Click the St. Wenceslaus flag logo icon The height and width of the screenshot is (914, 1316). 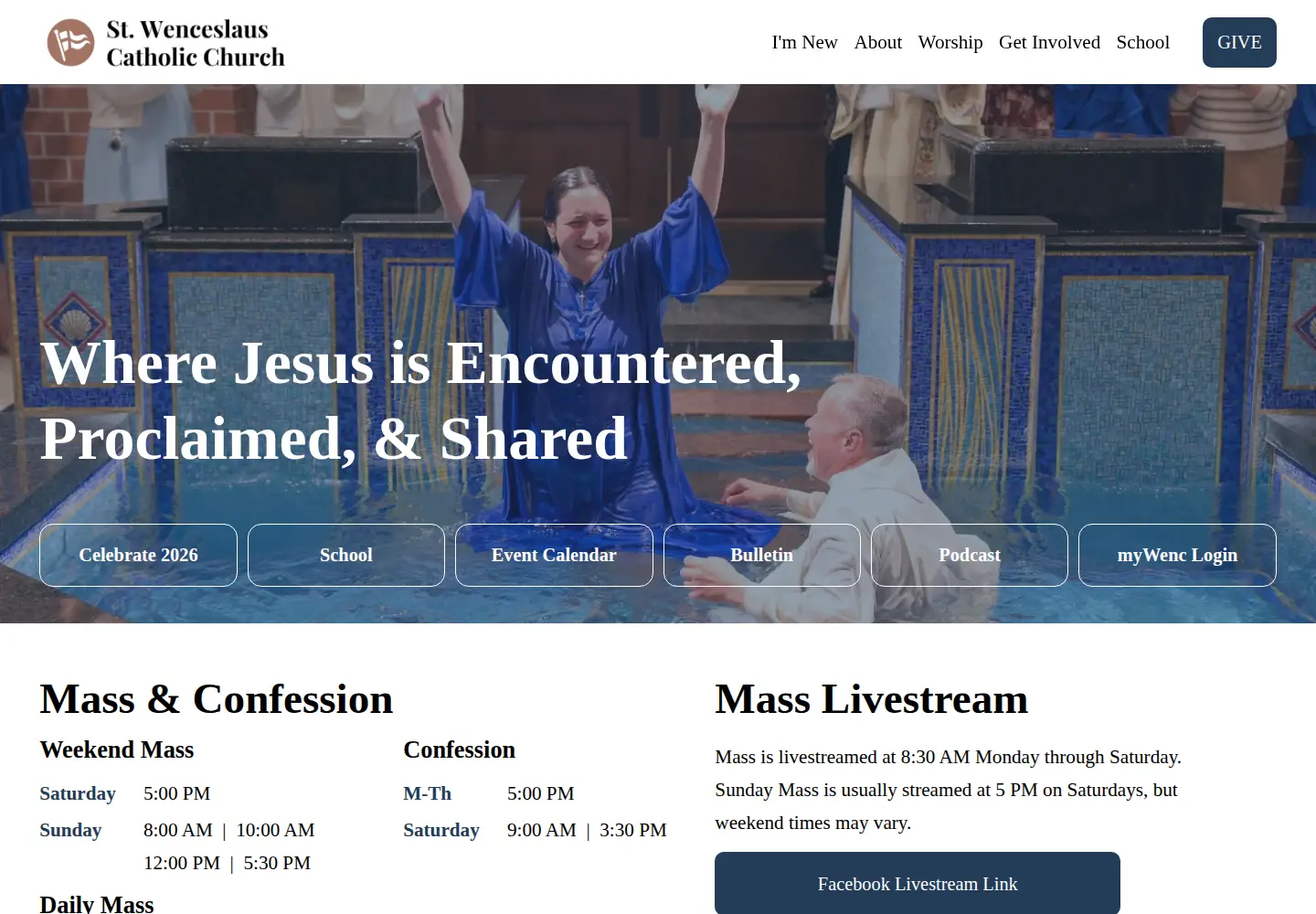[x=70, y=42]
